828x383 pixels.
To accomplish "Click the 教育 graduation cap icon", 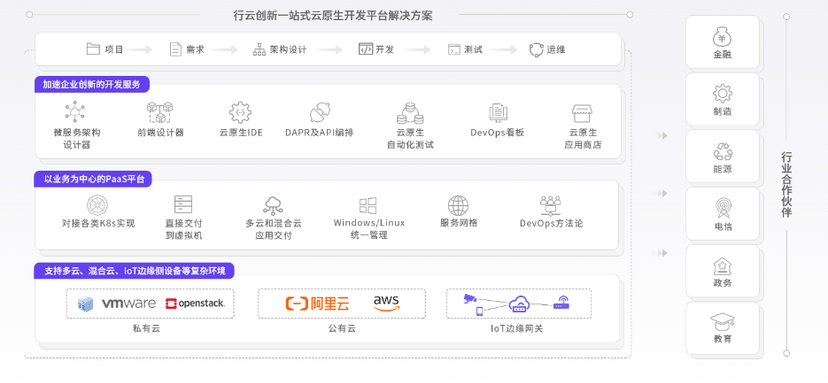I will pyautogui.click(x=722, y=322).
